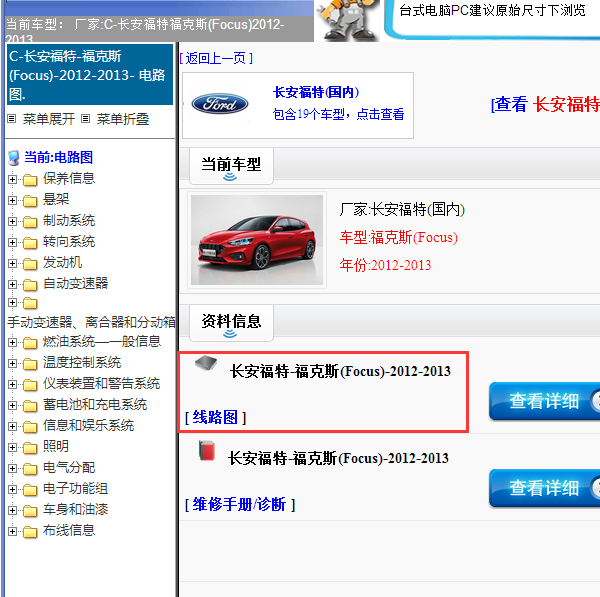Viewport: 600px width, 597px height.
Task: Expand the 照明 tree node
Action: click(x=12, y=447)
